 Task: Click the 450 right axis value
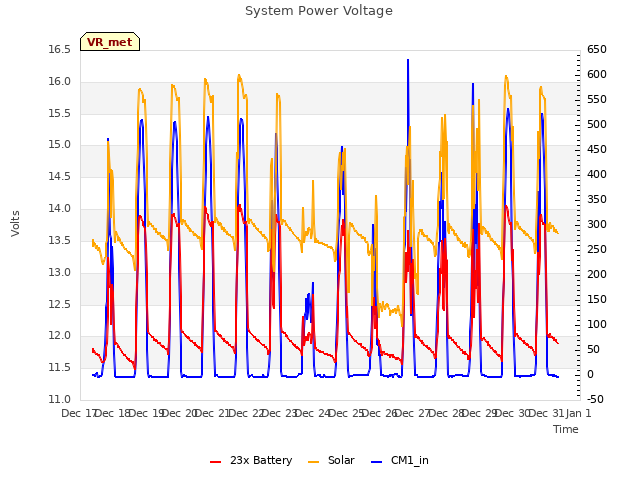click(597, 149)
